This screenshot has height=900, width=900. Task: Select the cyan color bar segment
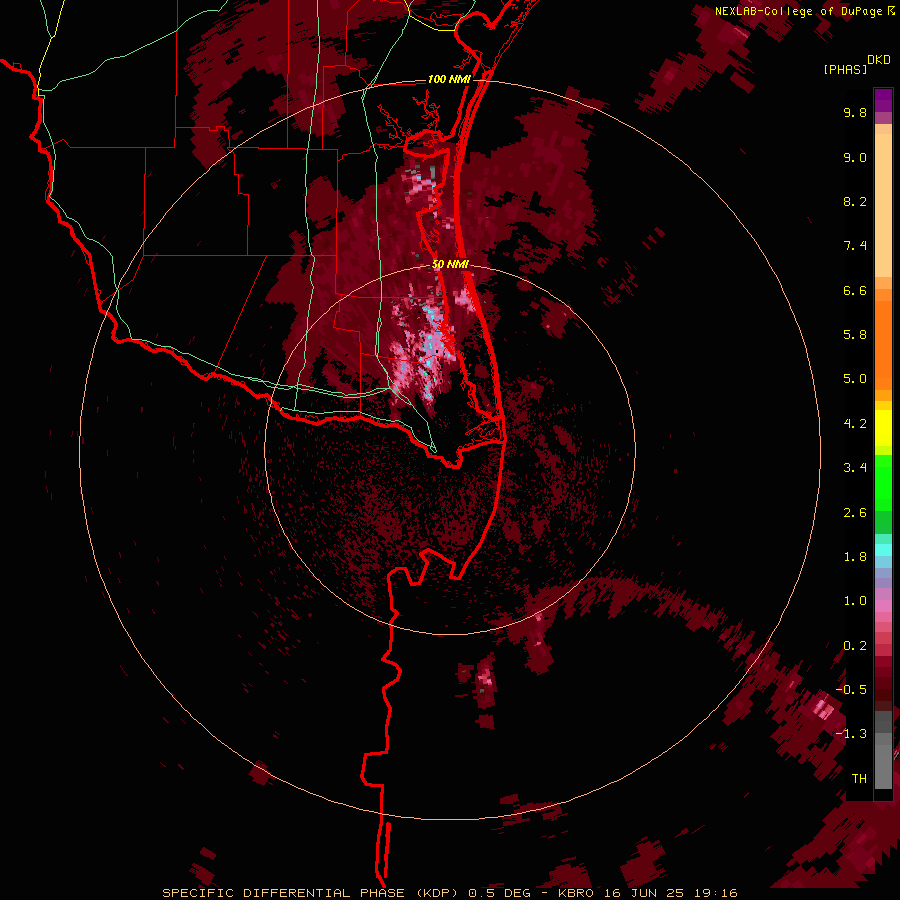tap(883, 550)
